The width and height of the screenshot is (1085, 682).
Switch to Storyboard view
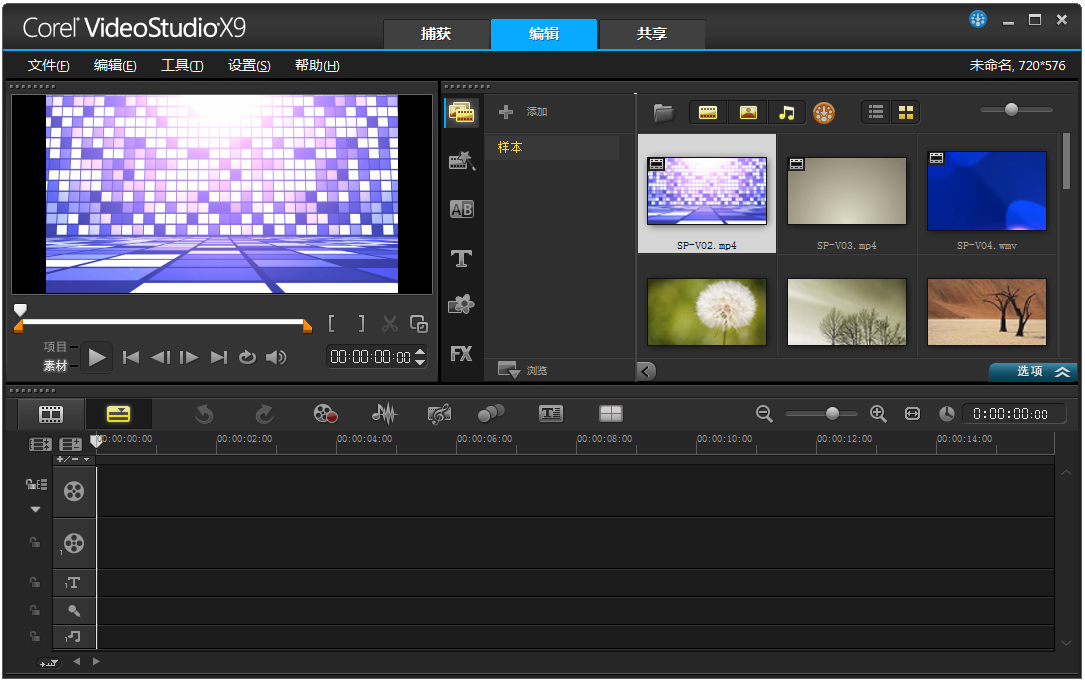tap(51, 414)
